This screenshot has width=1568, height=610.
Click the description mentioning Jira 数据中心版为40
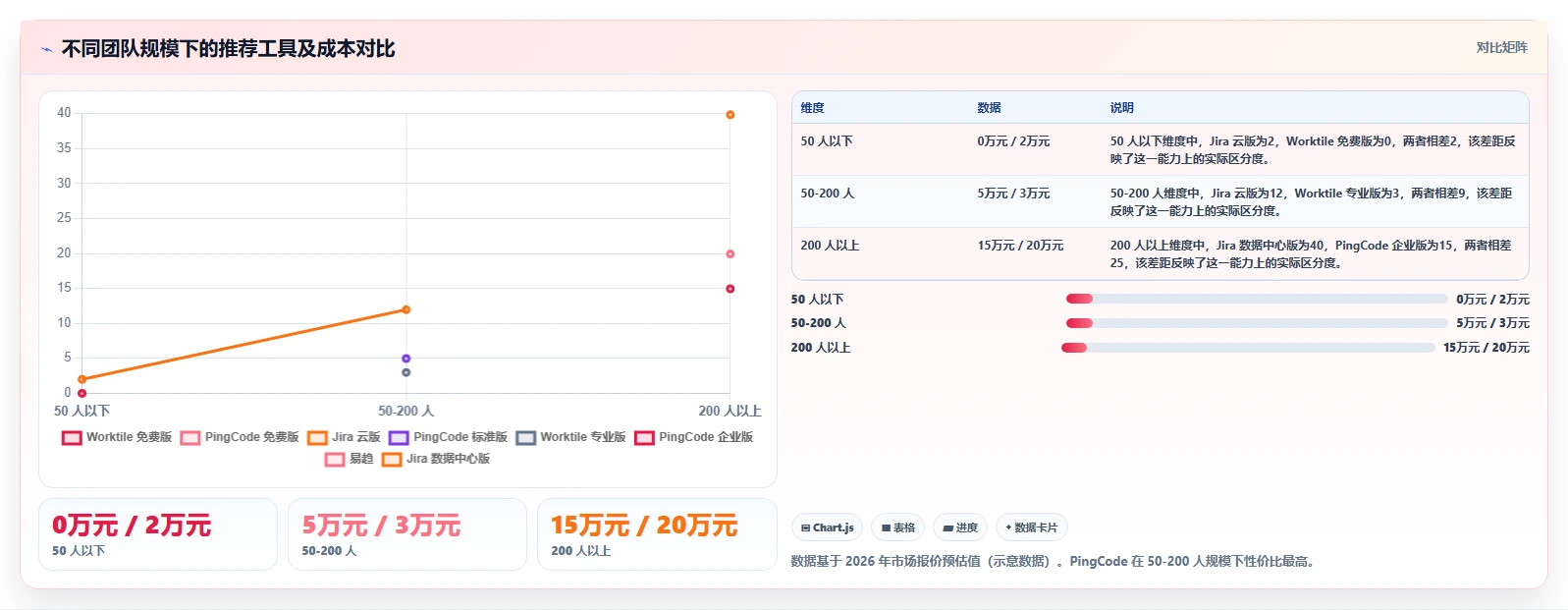click(x=1312, y=254)
